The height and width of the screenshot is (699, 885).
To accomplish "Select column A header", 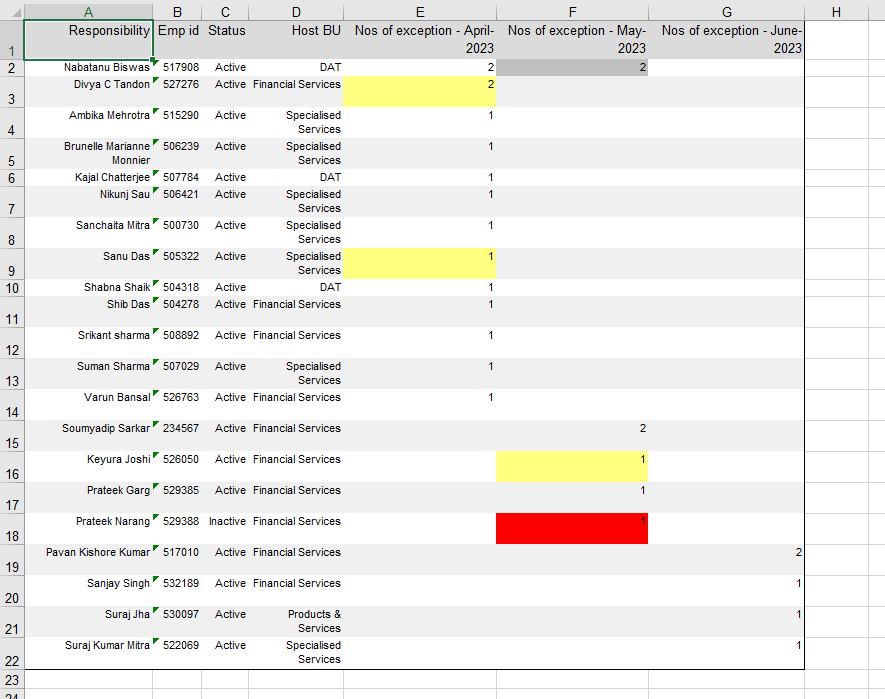I will pos(88,12).
